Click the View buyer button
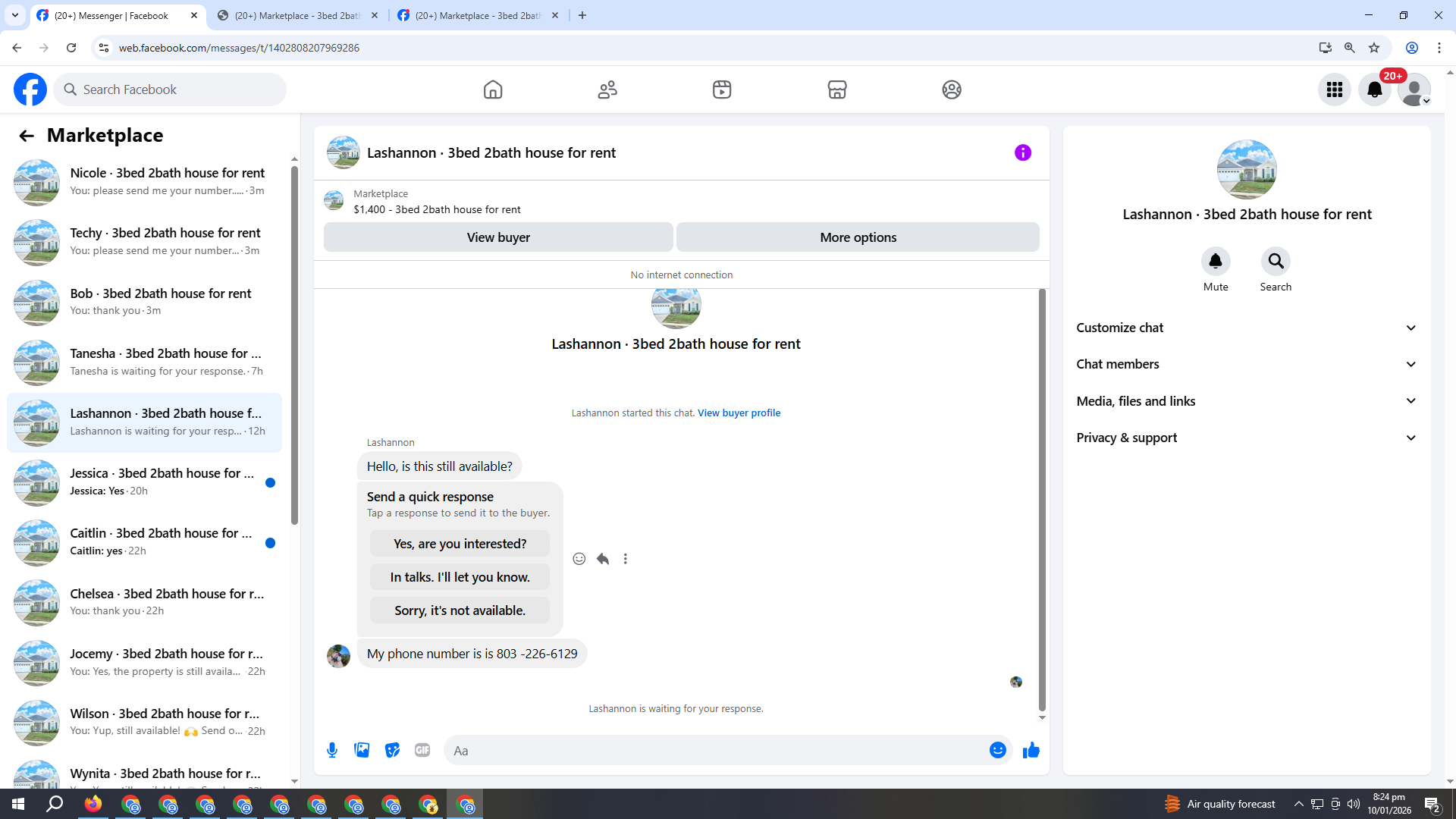This screenshot has height=819, width=1456. pyautogui.click(x=498, y=237)
